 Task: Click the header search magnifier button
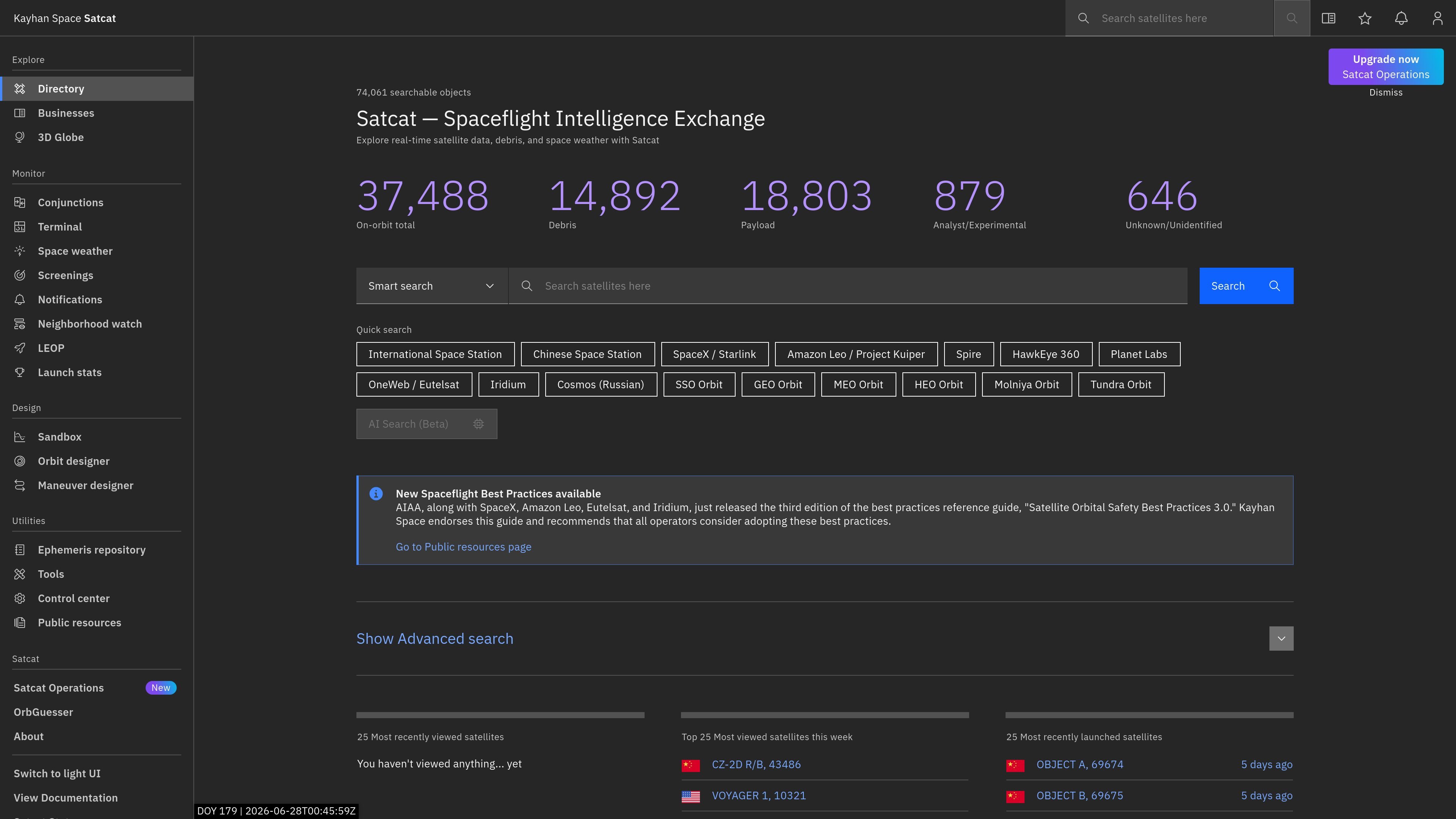[x=1291, y=18]
